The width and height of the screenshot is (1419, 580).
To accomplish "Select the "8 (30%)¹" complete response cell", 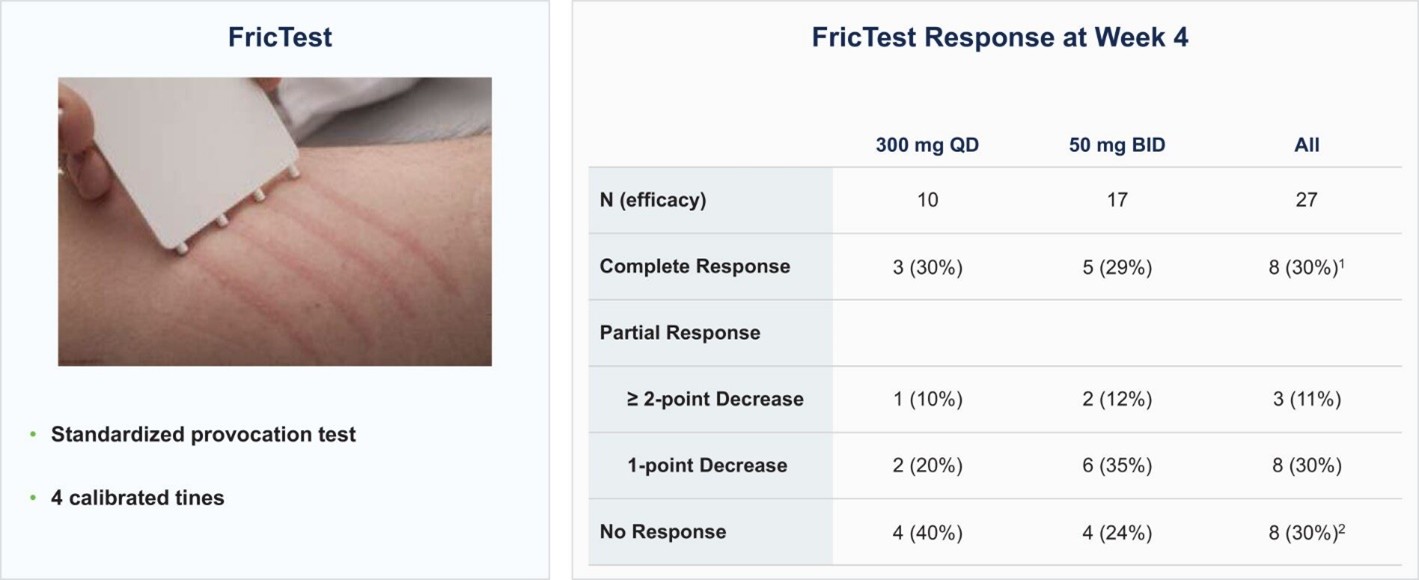I will click(1306, 267).
